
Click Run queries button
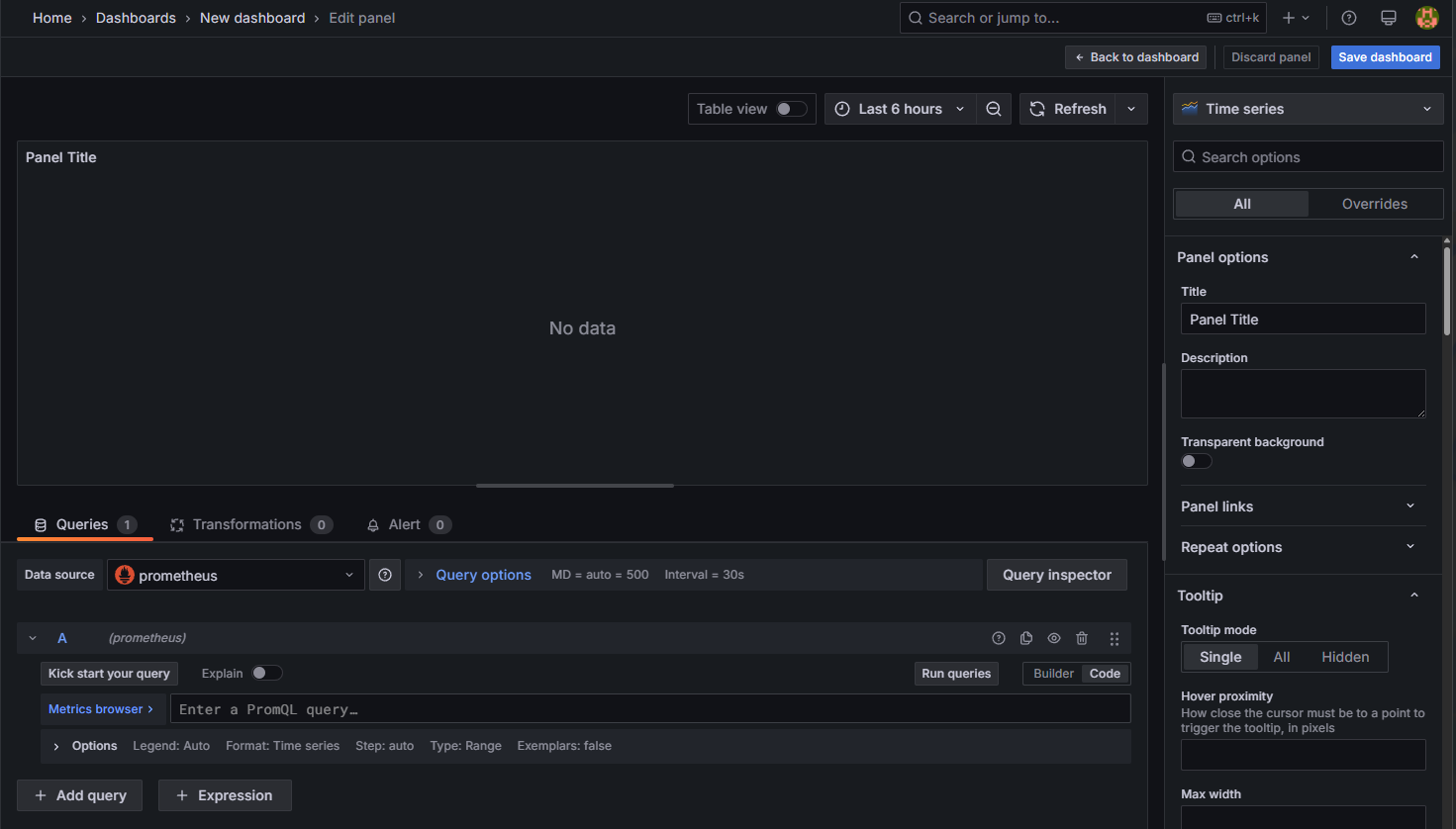coord(956,674)
